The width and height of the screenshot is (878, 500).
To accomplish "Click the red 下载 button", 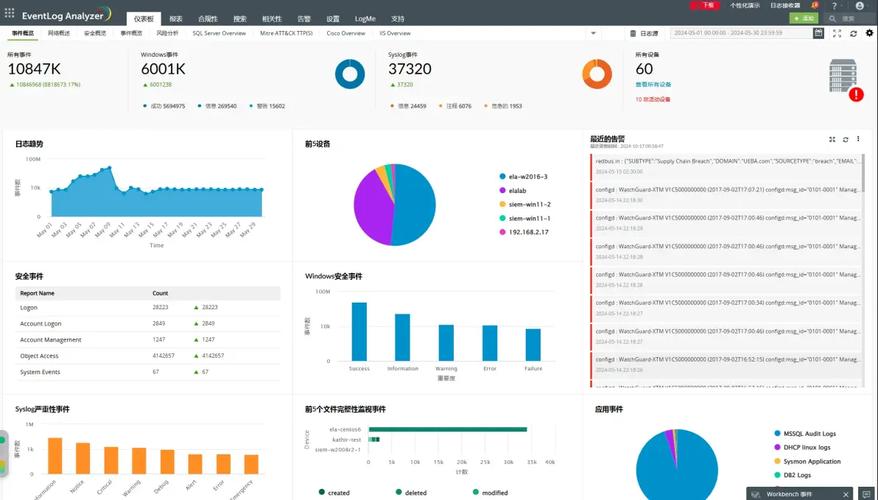I will coord(708,5).
